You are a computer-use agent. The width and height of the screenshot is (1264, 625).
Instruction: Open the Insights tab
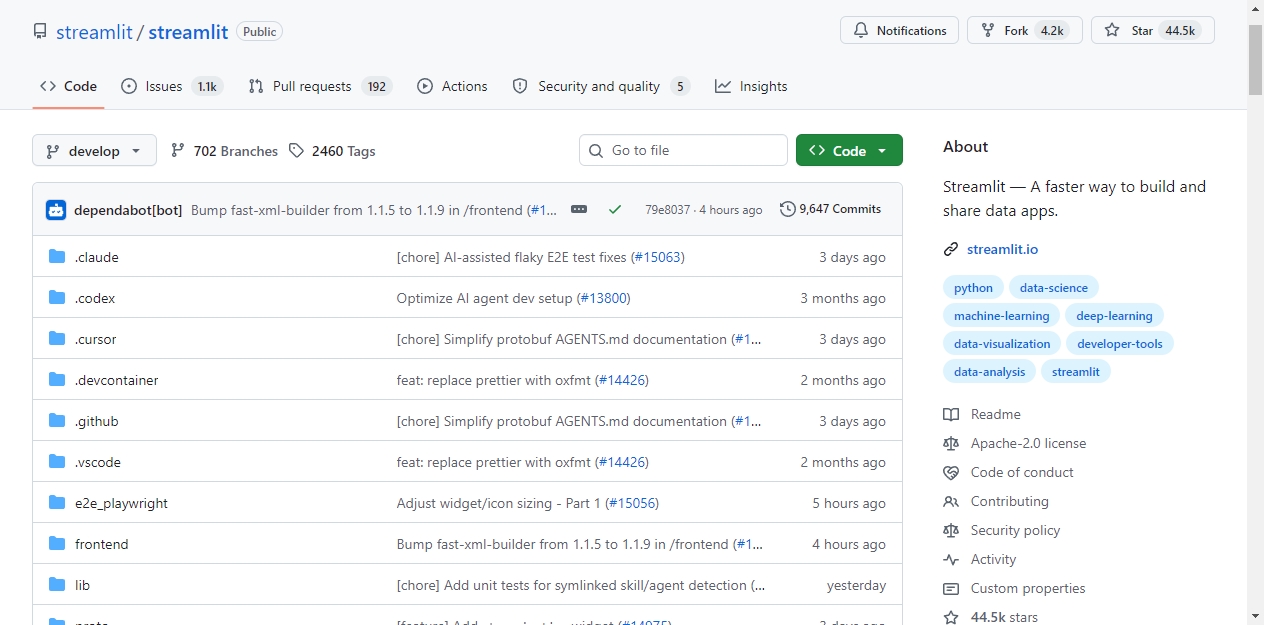pyautogui.click(x=751, y=86)
